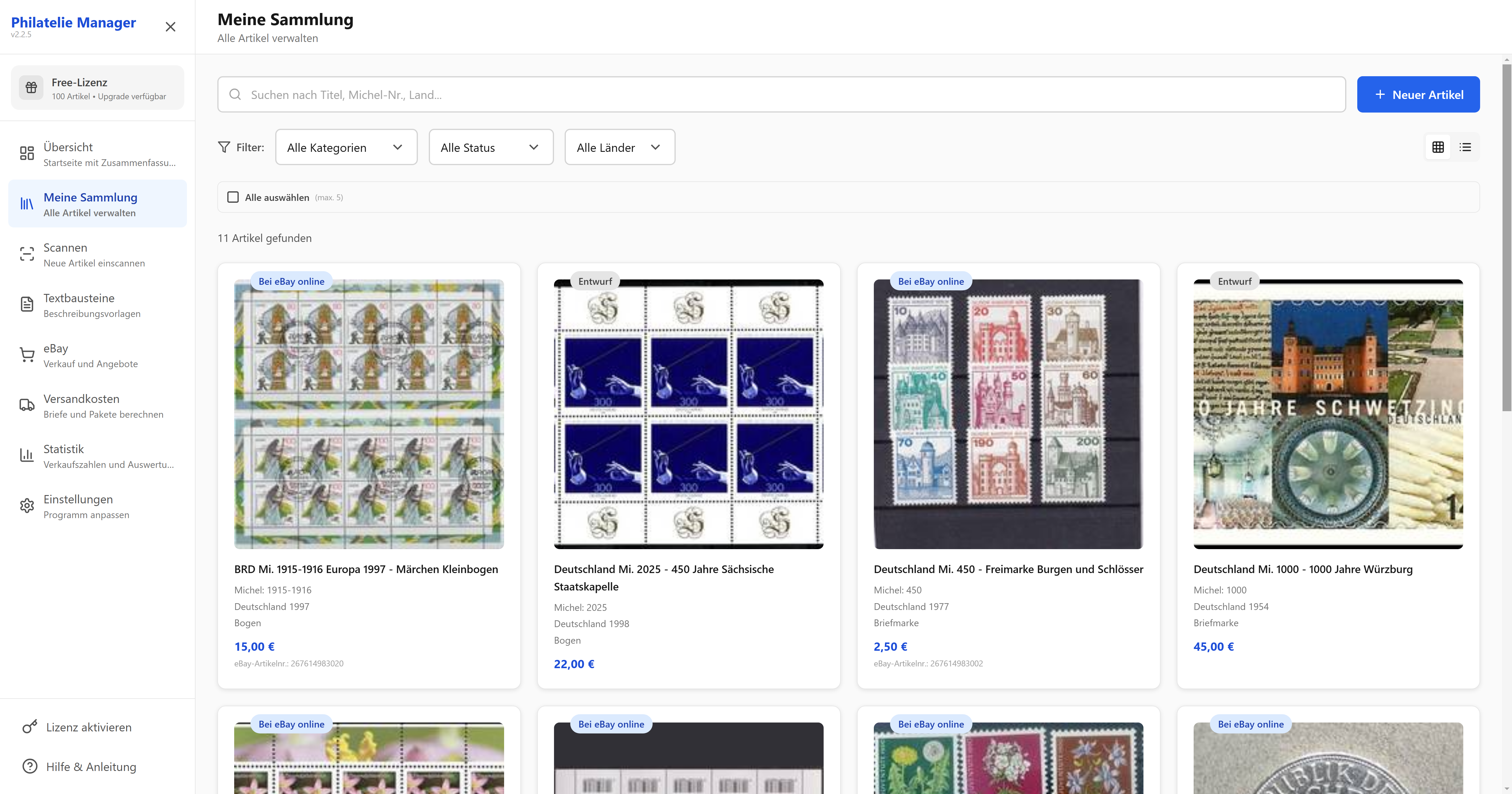Click eBay-Artikelnr. 267614983020
Image resolution: width=1512 pixels, height=794 pixels.
[289, 664]
